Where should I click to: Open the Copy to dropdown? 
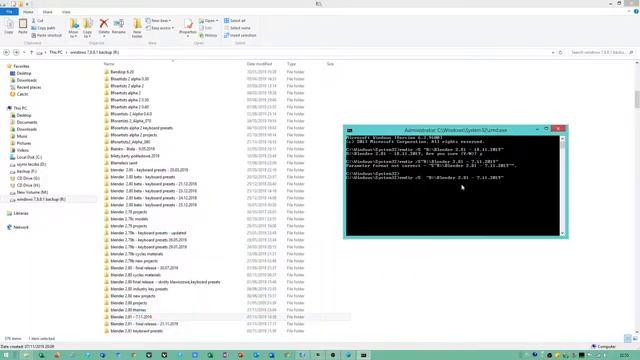(x=88, y=29)
